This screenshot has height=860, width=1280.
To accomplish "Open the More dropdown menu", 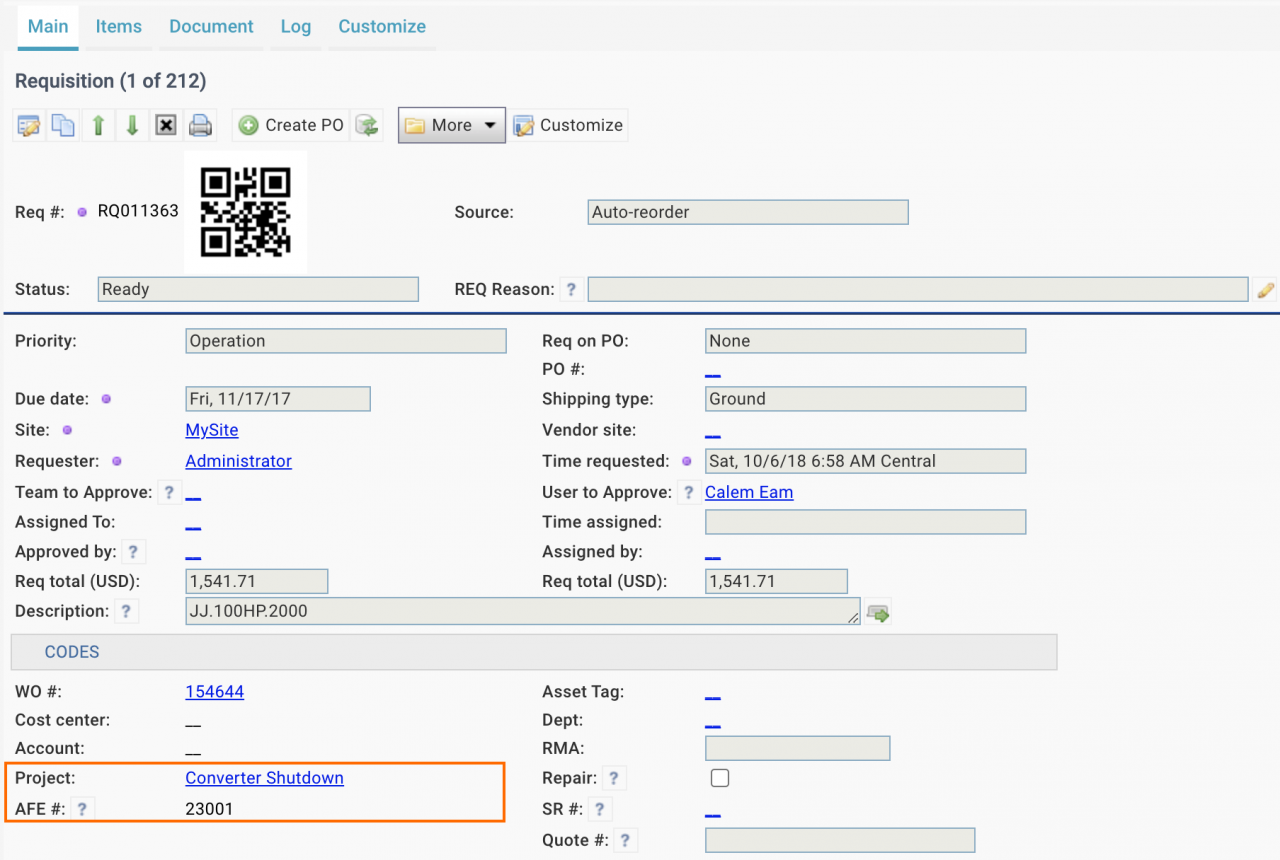I will click(x=452, y=125).
